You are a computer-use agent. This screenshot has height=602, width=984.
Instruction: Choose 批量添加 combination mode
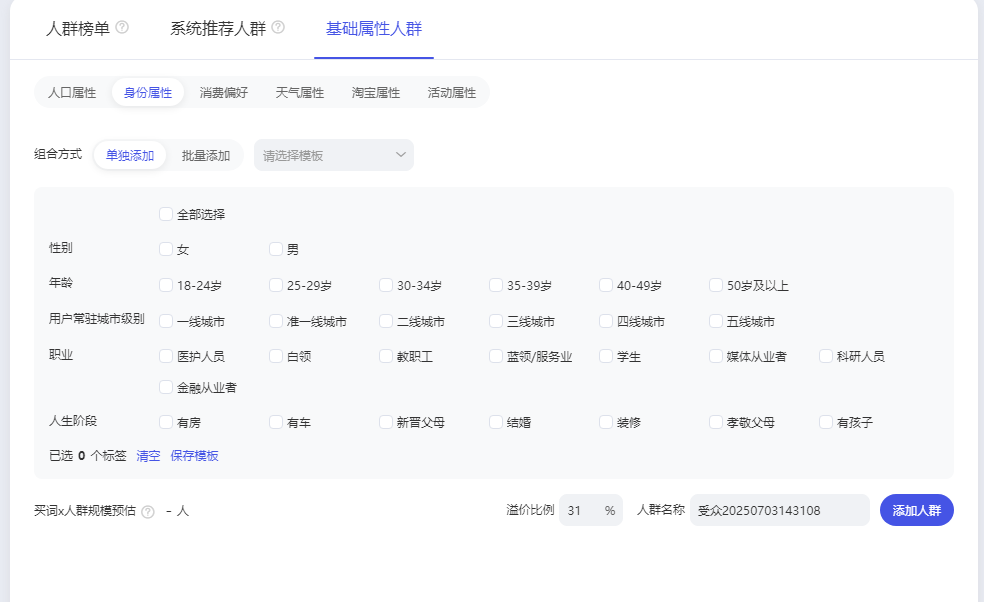click(x=206, y=155)
